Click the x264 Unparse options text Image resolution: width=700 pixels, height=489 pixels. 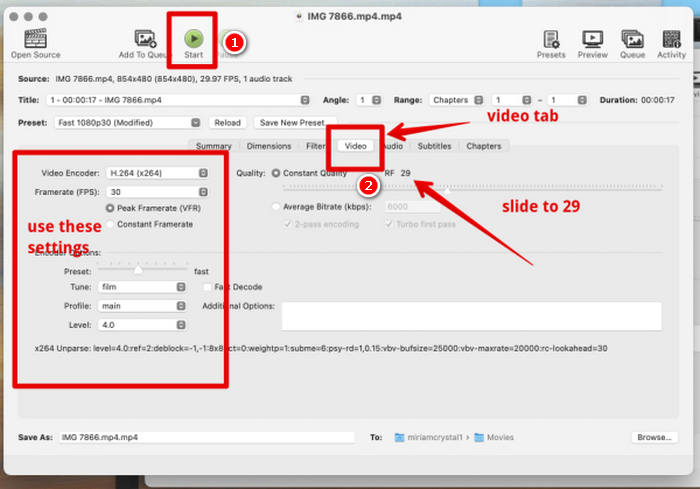coord(321,348)
